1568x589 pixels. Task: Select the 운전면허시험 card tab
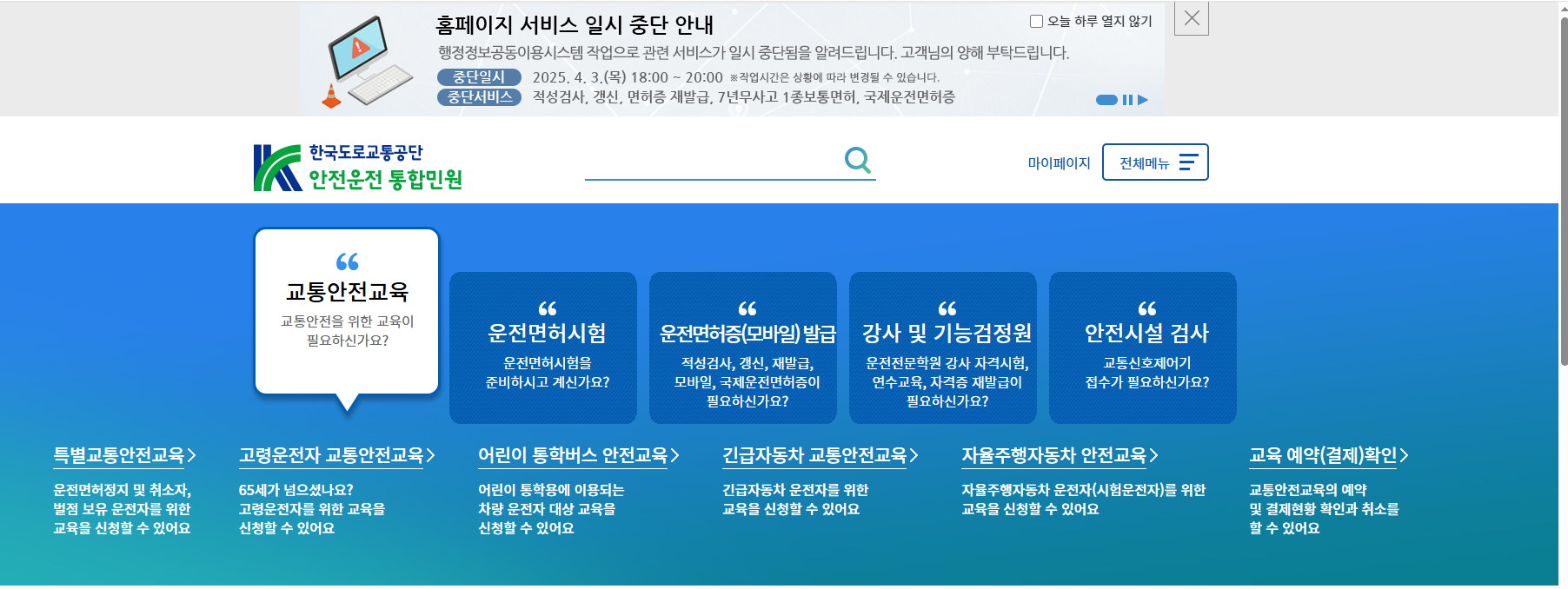pyautogui.click(x=543, y=347)
